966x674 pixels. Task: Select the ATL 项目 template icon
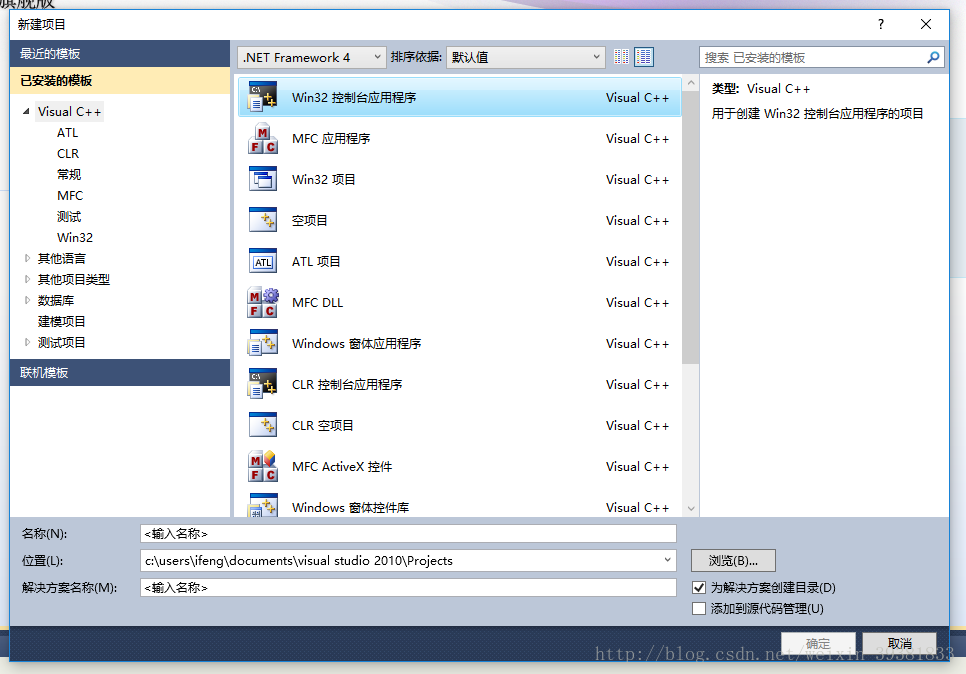262,261
